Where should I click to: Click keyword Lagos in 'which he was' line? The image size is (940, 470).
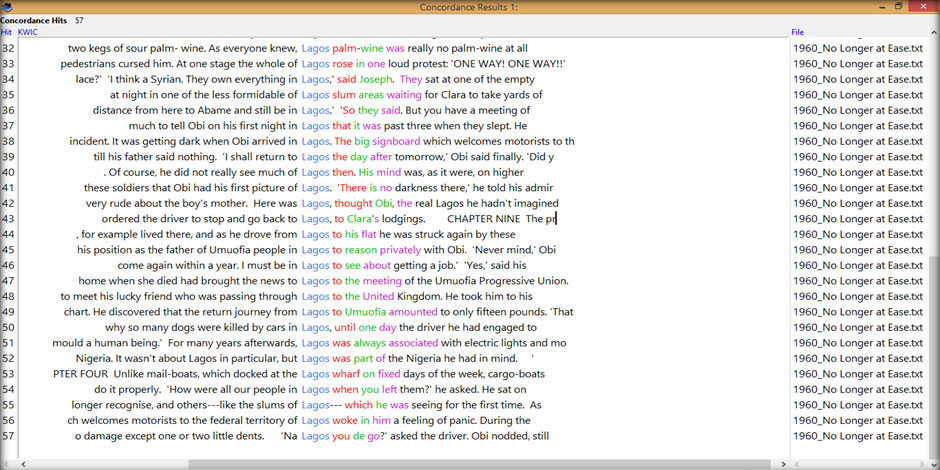point(315,405)
